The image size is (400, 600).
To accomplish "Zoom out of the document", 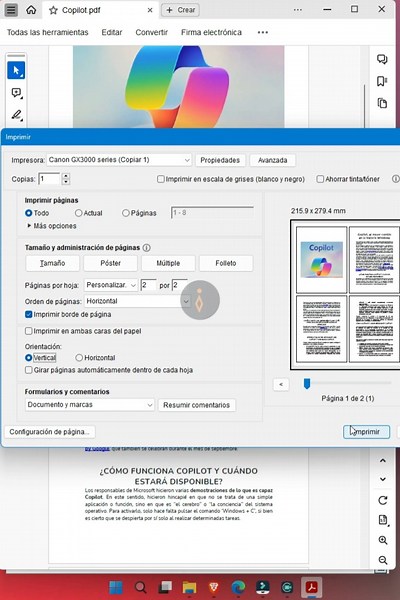I will pyautogui.click(x=382, y=560).
